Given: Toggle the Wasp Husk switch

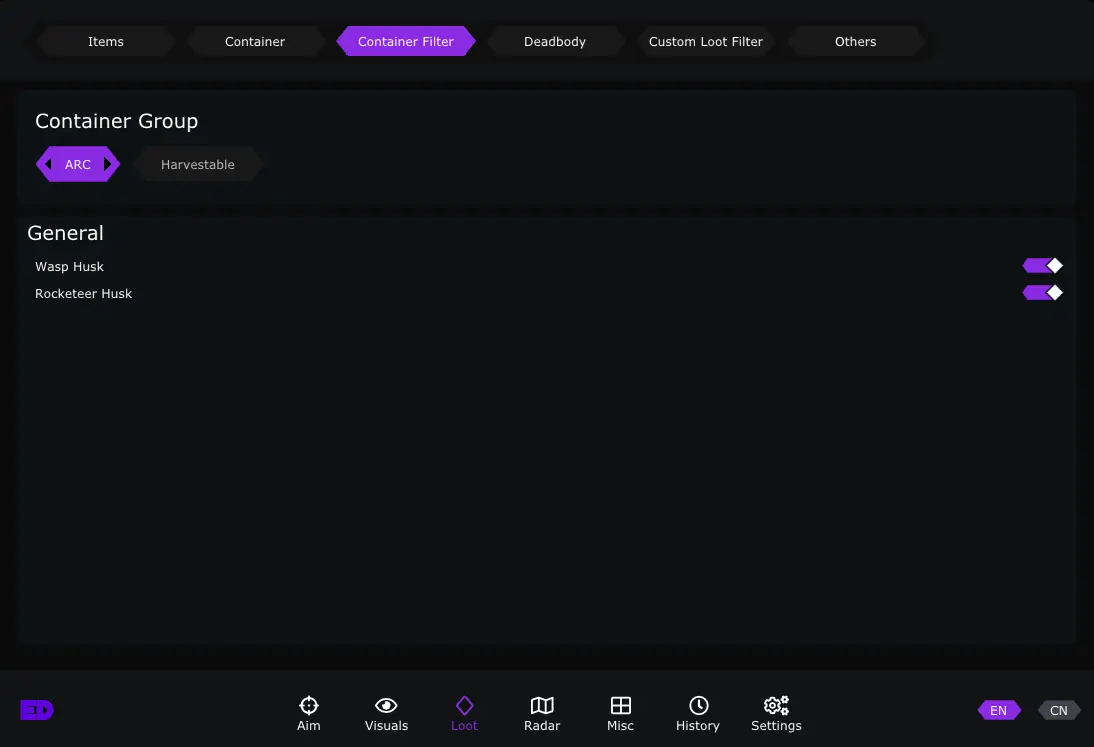Looking at the screenshot, I should 1042,266.
